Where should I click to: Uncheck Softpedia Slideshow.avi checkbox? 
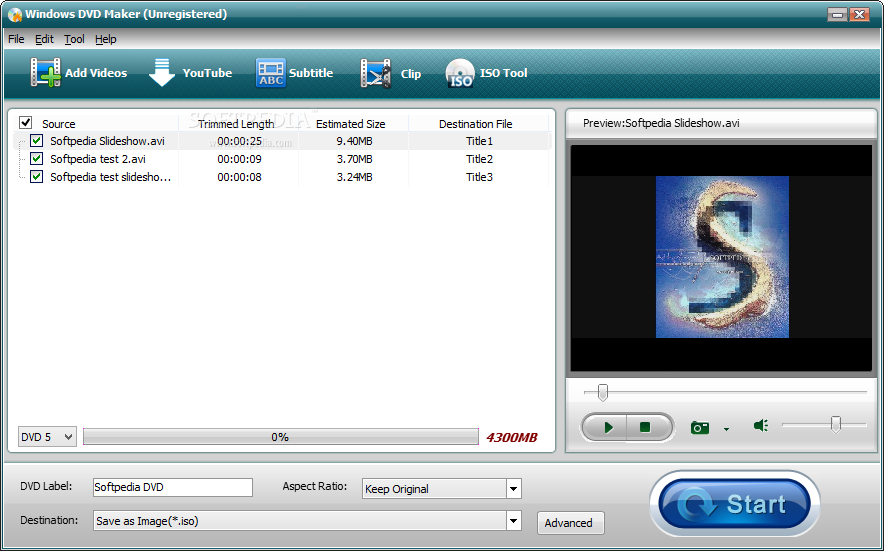pos(37,140)
